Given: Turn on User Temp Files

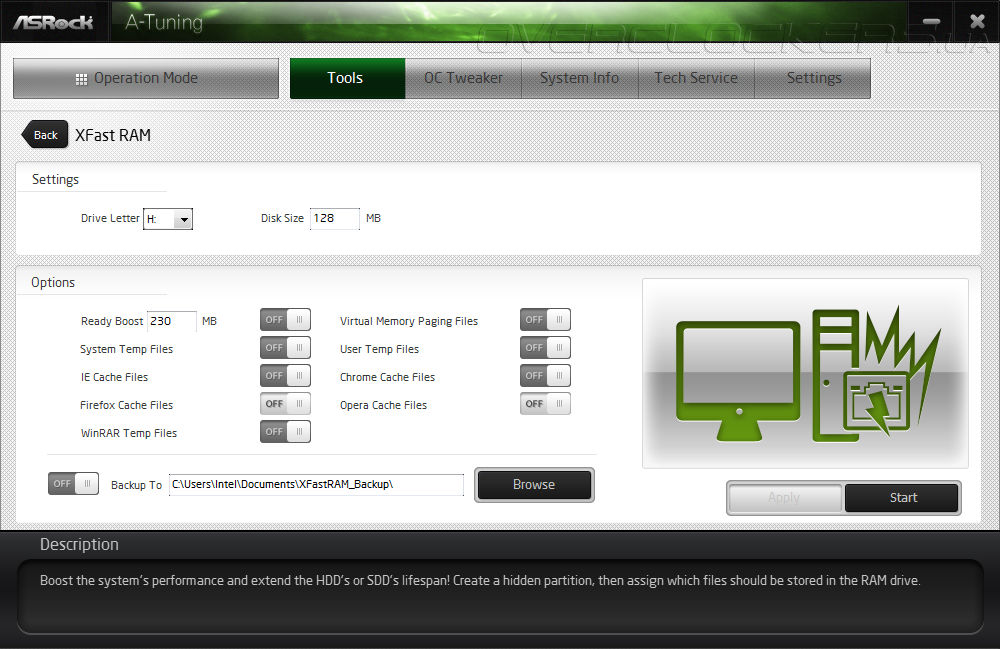Looking at the screenshot, I should pos(545,348).
